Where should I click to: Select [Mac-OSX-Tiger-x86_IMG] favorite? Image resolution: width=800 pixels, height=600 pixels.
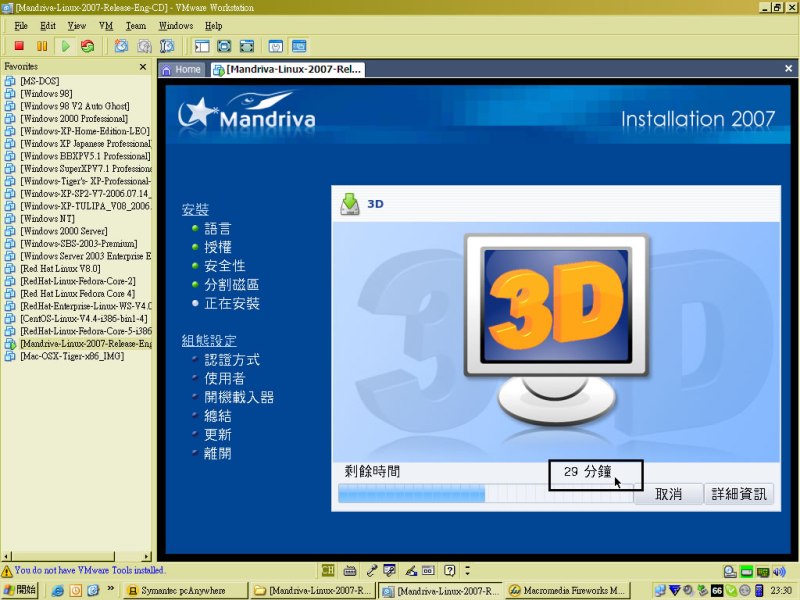click(72, 356)
